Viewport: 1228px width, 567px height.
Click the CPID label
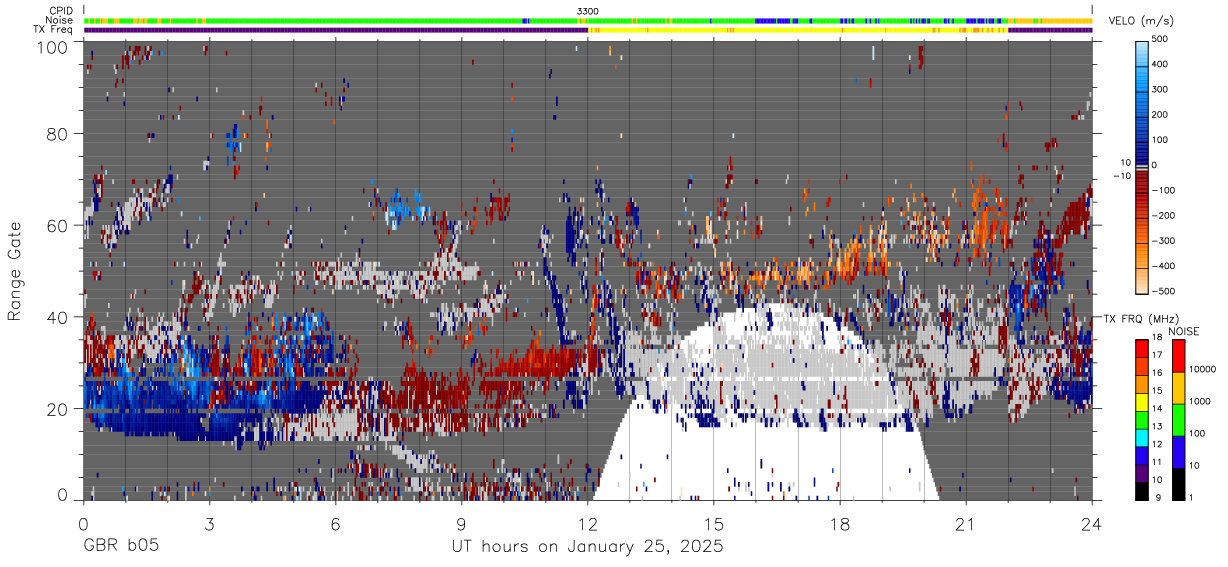(x=61, y=11)
